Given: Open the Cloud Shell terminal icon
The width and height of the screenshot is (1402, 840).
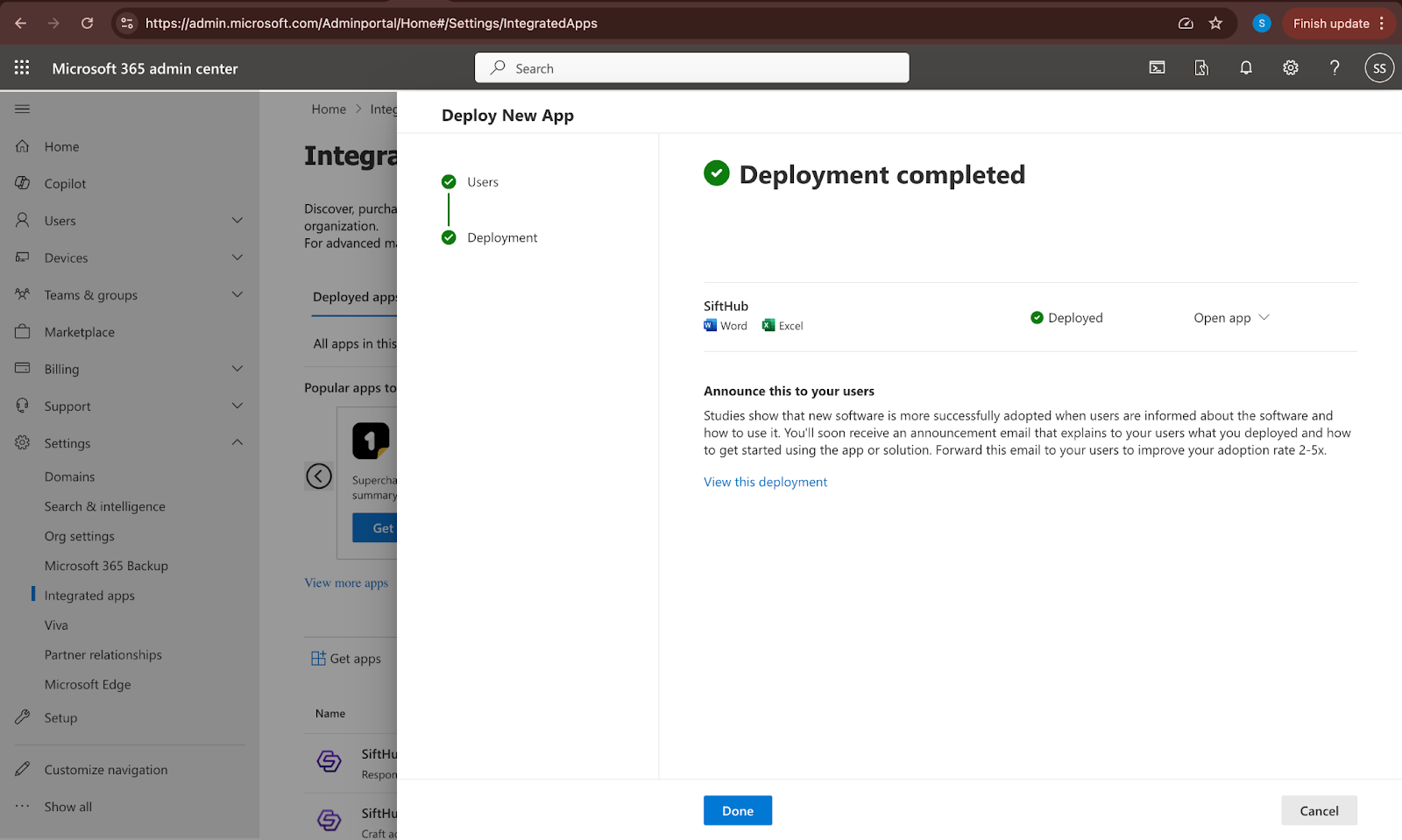Looking at the screenshot, I should [x=1157, y=67].
